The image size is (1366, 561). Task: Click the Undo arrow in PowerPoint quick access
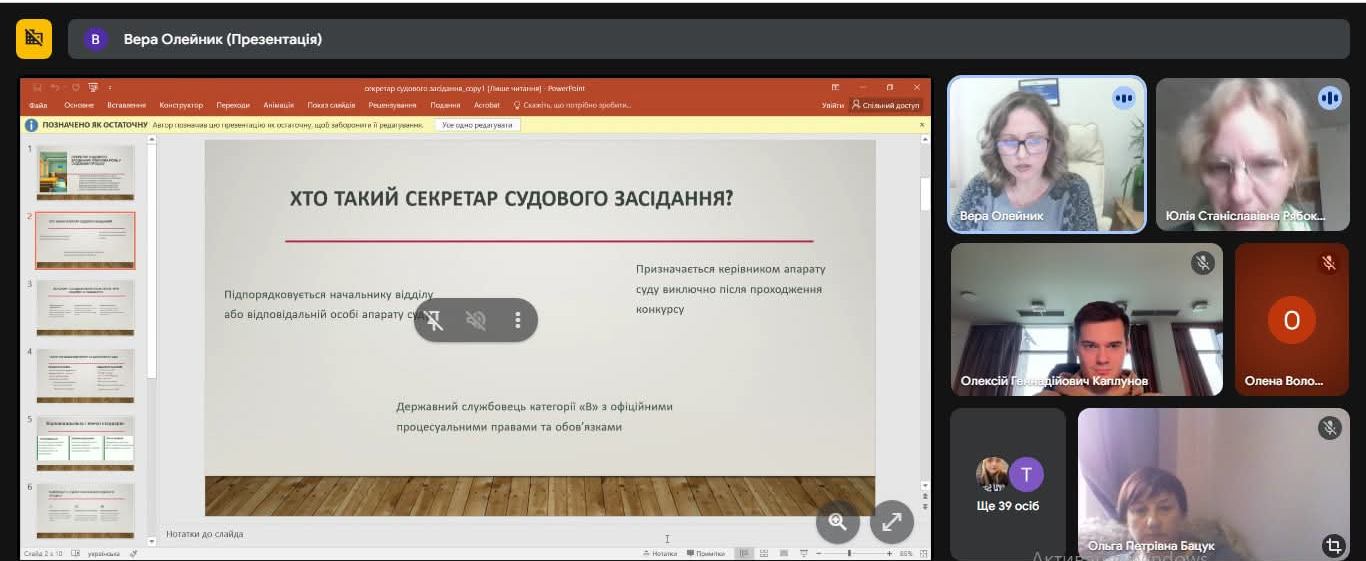[55, 88]
